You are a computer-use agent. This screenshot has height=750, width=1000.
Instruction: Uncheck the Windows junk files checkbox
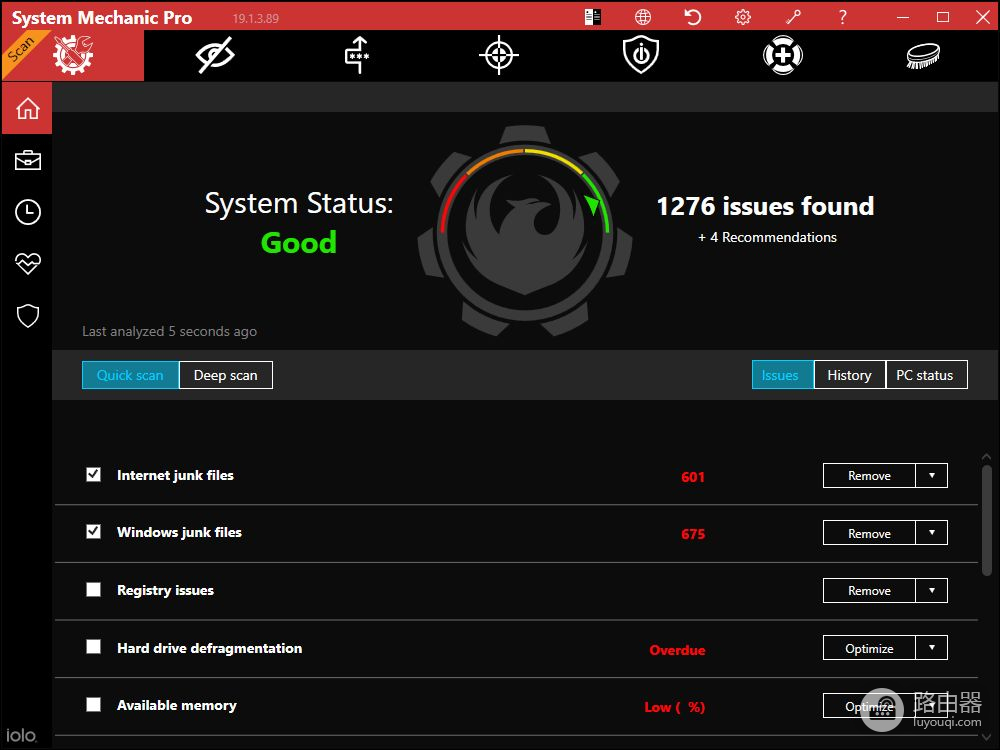[x=94, y=532]
